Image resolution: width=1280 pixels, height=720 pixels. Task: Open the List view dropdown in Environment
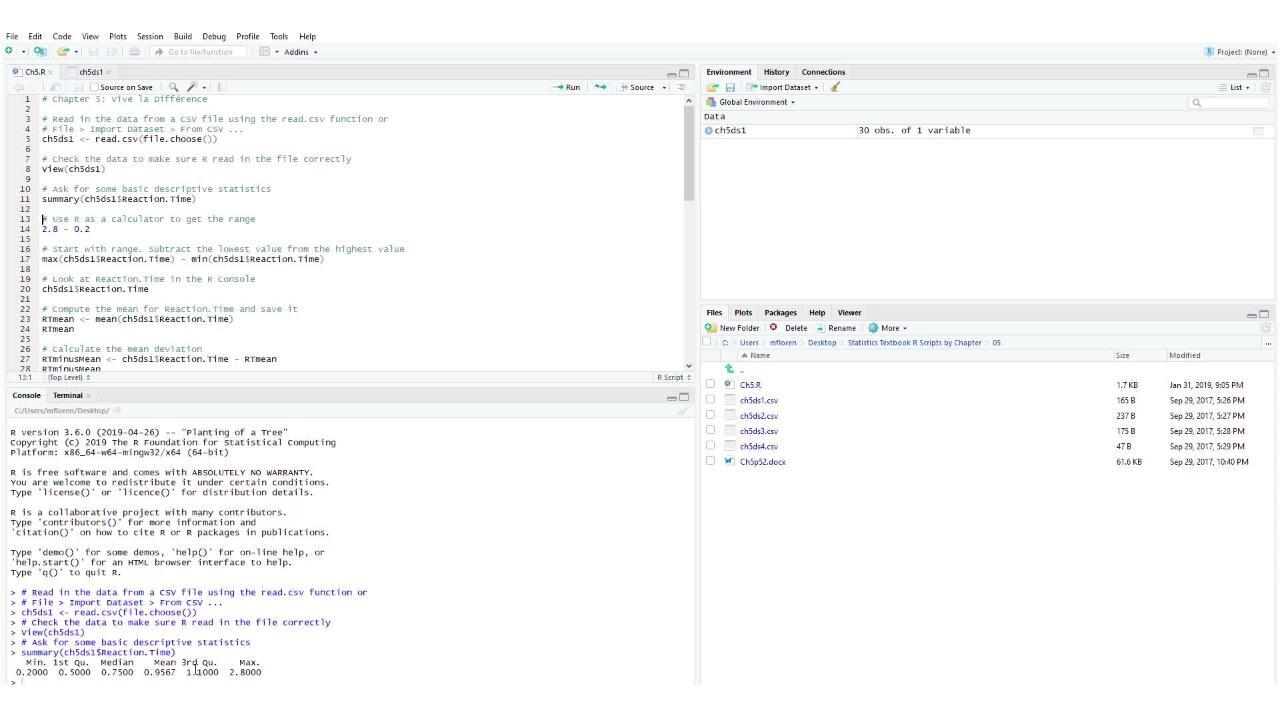tap(1235, 87)
